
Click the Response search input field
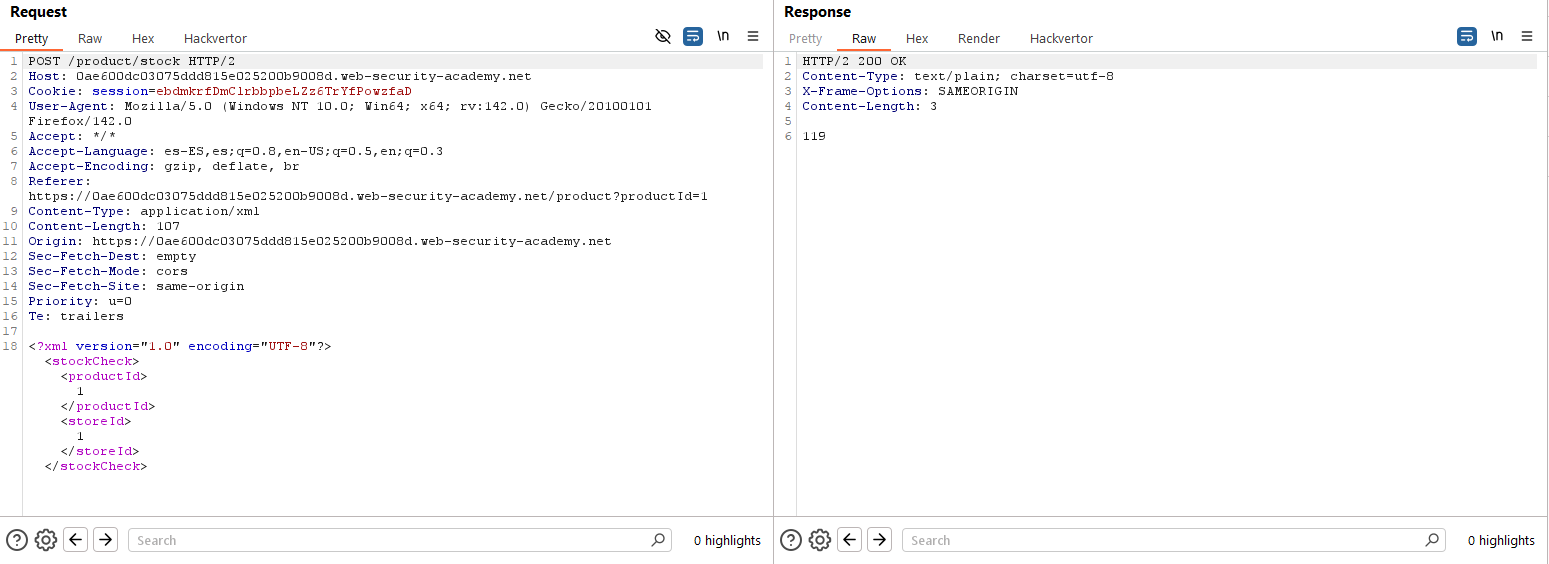point(1164,540)
